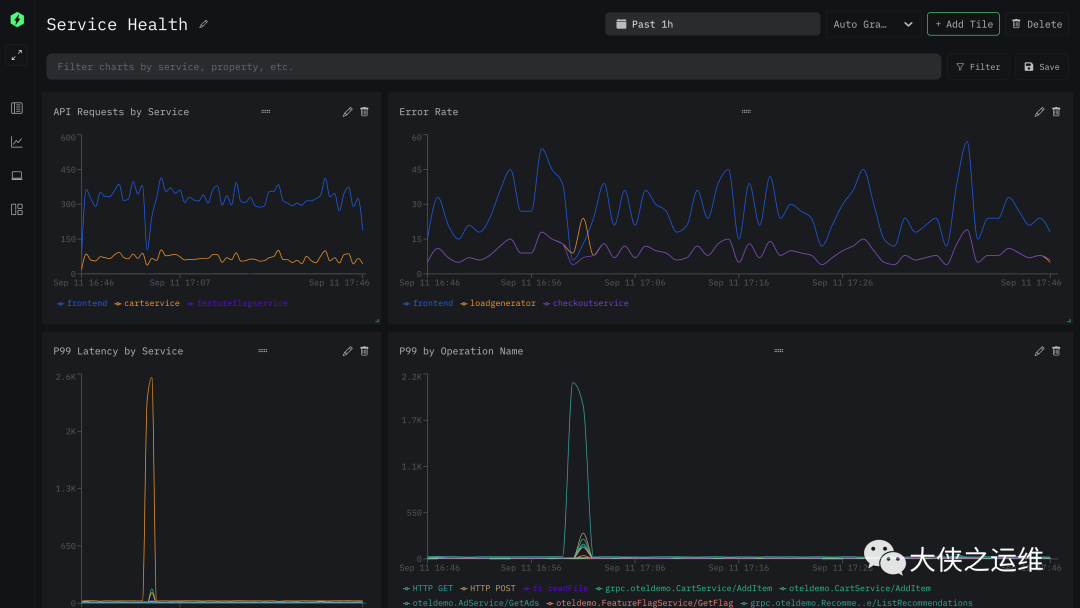Image resolution: width=1080 pixels, height=608 pixels.
Task: Delete the API Requests by Service tile
Action: [364, 112]
